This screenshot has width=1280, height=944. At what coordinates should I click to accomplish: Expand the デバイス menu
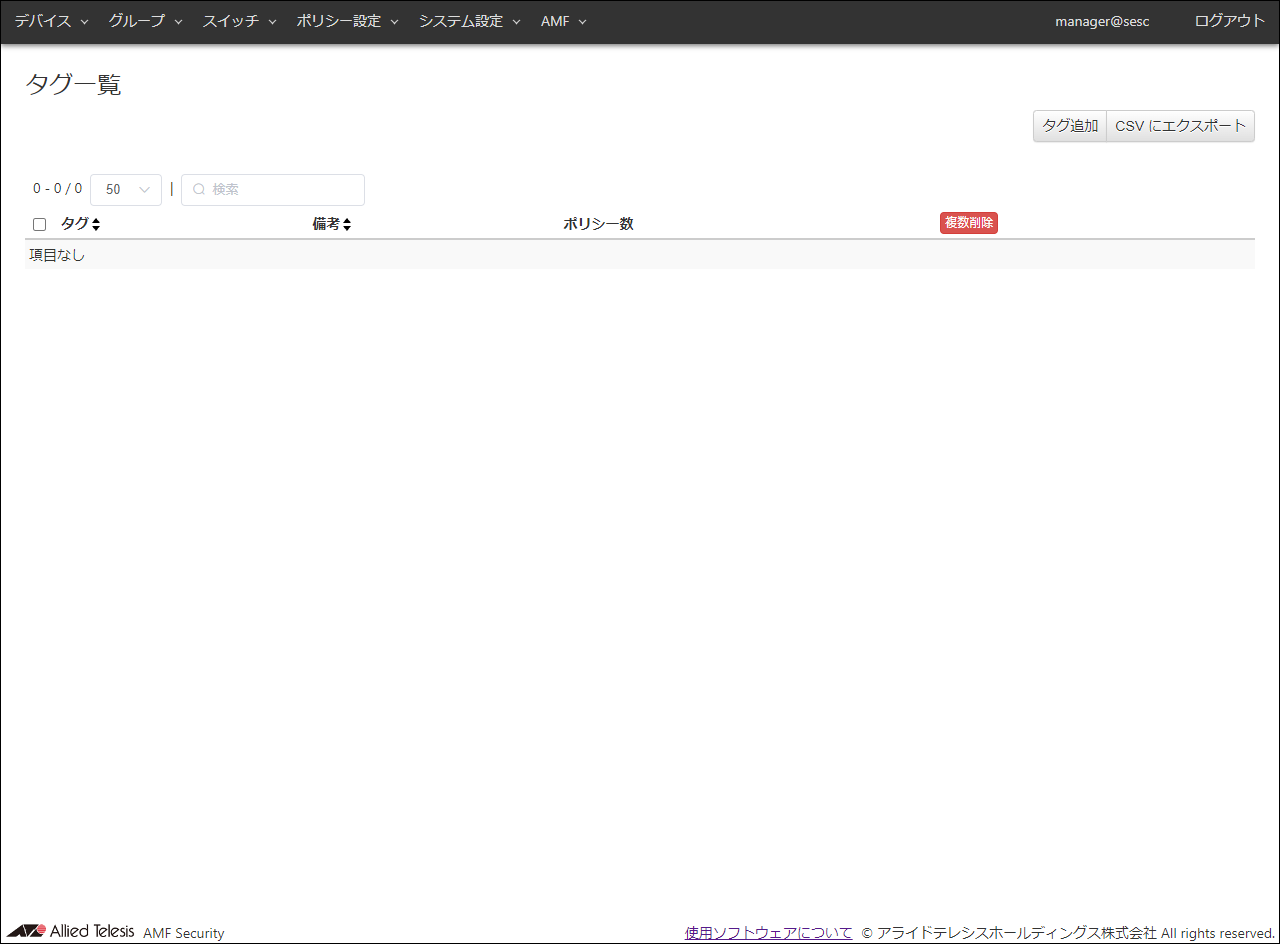[x=51, y=21]
